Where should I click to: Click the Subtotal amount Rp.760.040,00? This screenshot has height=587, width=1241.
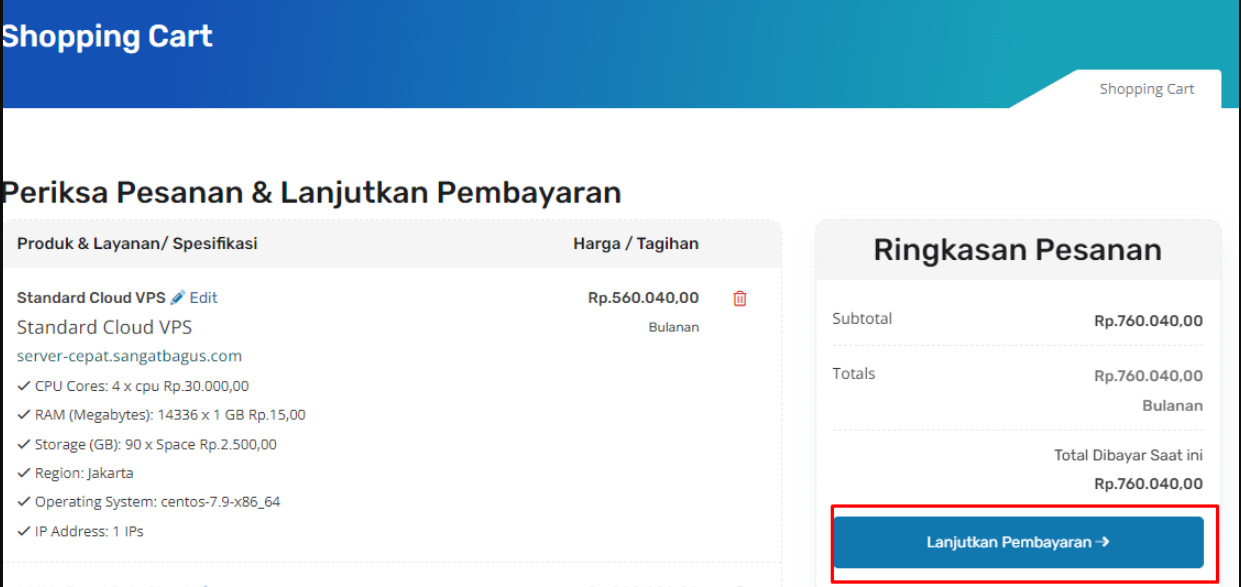[1148, 321]
